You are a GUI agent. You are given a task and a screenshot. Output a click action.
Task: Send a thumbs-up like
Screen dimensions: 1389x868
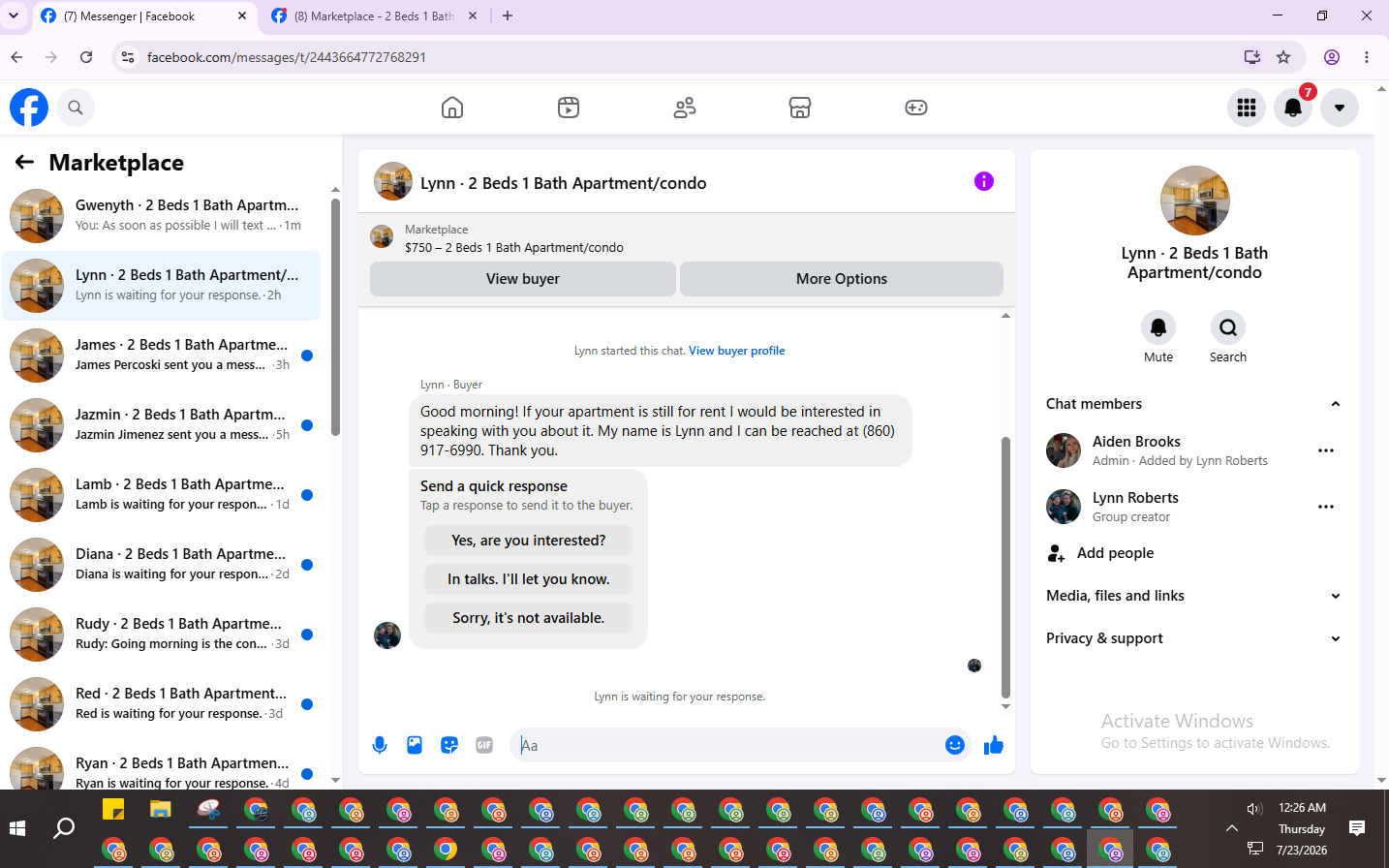pyautogui.click(x=994, y=745)
